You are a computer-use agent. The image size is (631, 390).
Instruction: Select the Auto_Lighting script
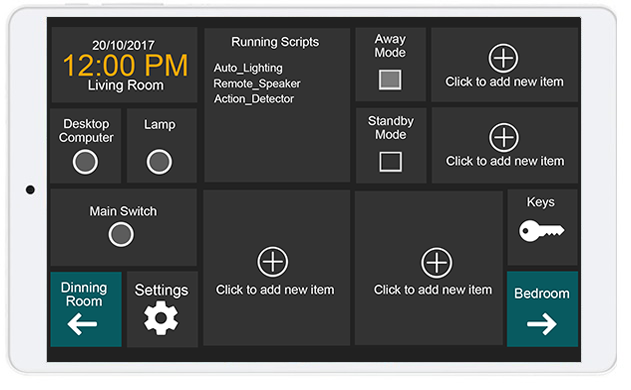tap(248, 68)
